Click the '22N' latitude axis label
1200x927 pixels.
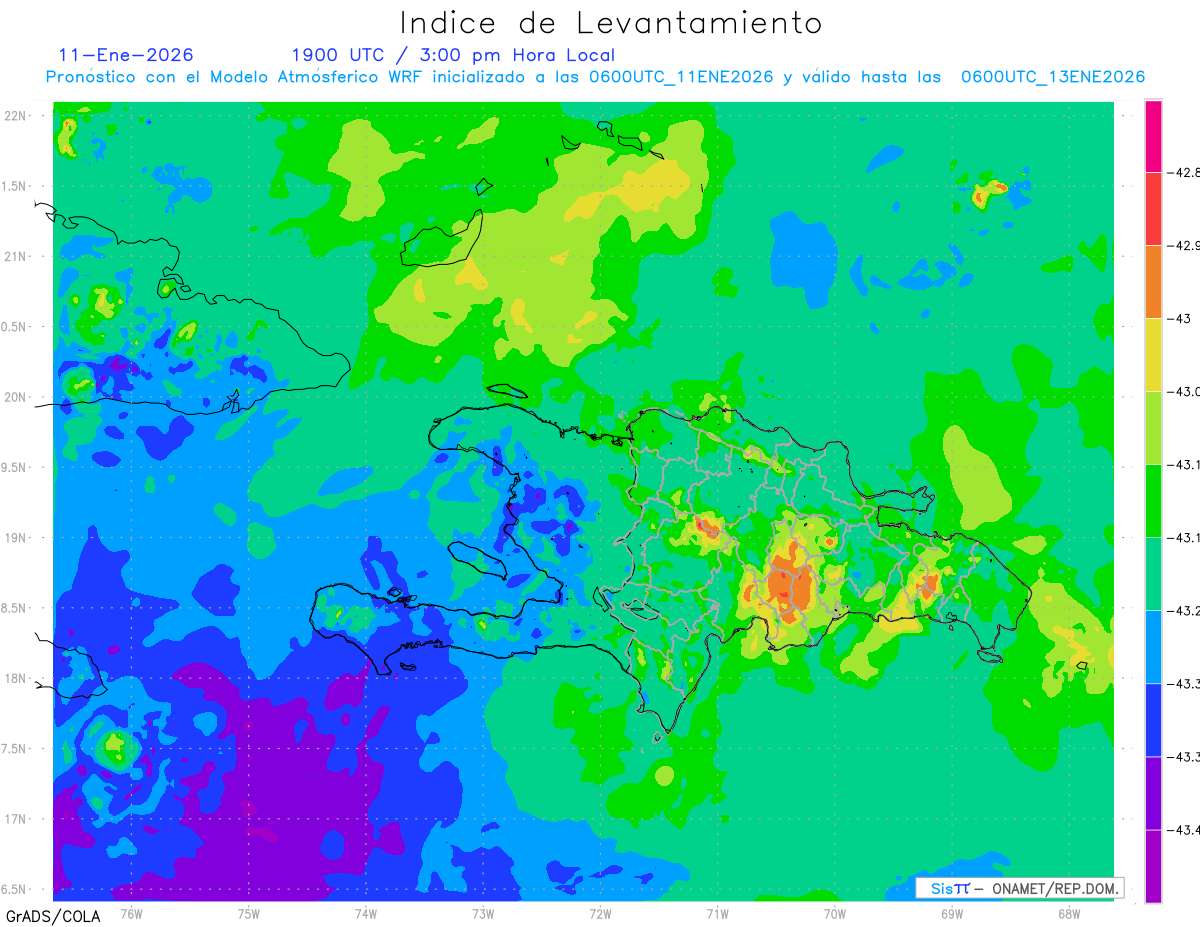point(15,115)
